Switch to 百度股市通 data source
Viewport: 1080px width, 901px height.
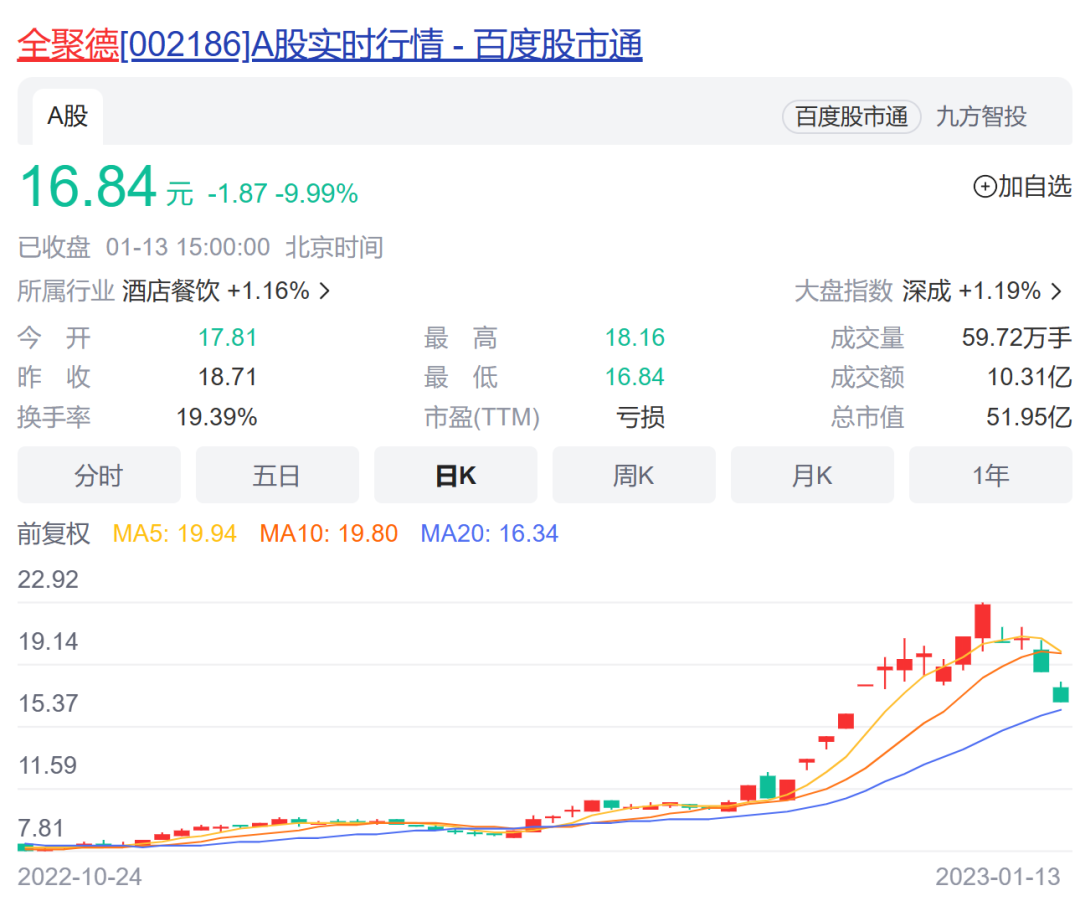tap(851, 116)
